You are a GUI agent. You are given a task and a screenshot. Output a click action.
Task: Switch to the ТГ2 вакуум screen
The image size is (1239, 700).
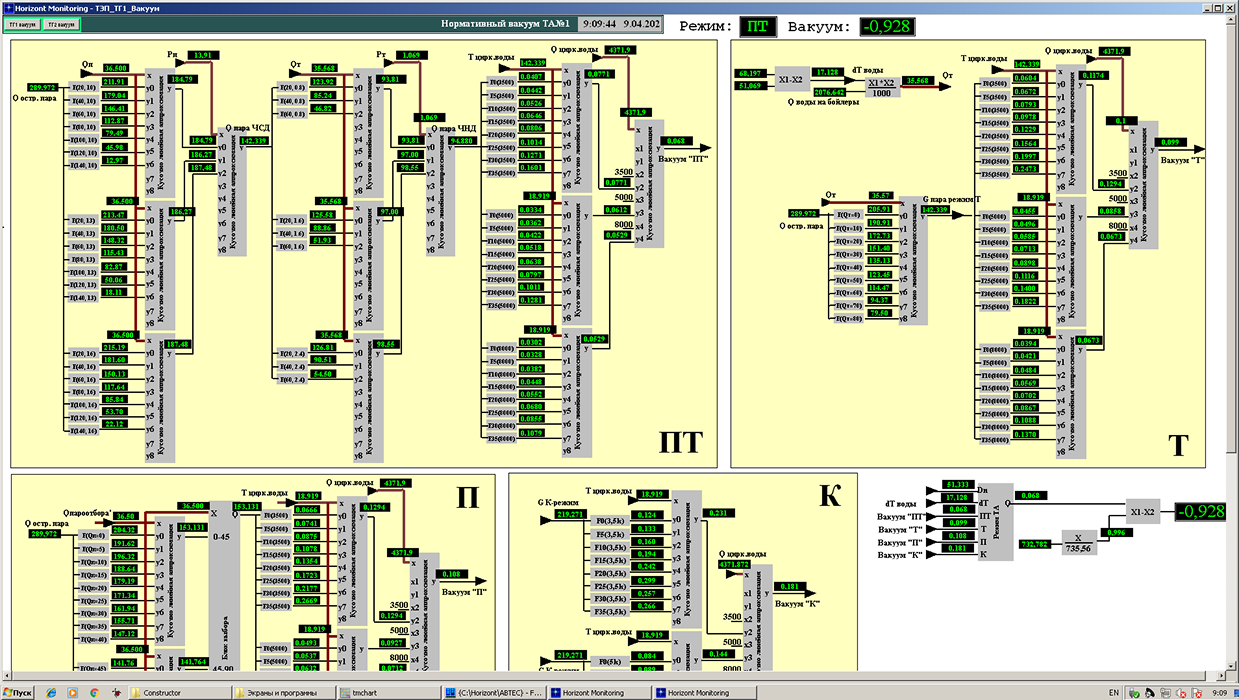point(61,24)
